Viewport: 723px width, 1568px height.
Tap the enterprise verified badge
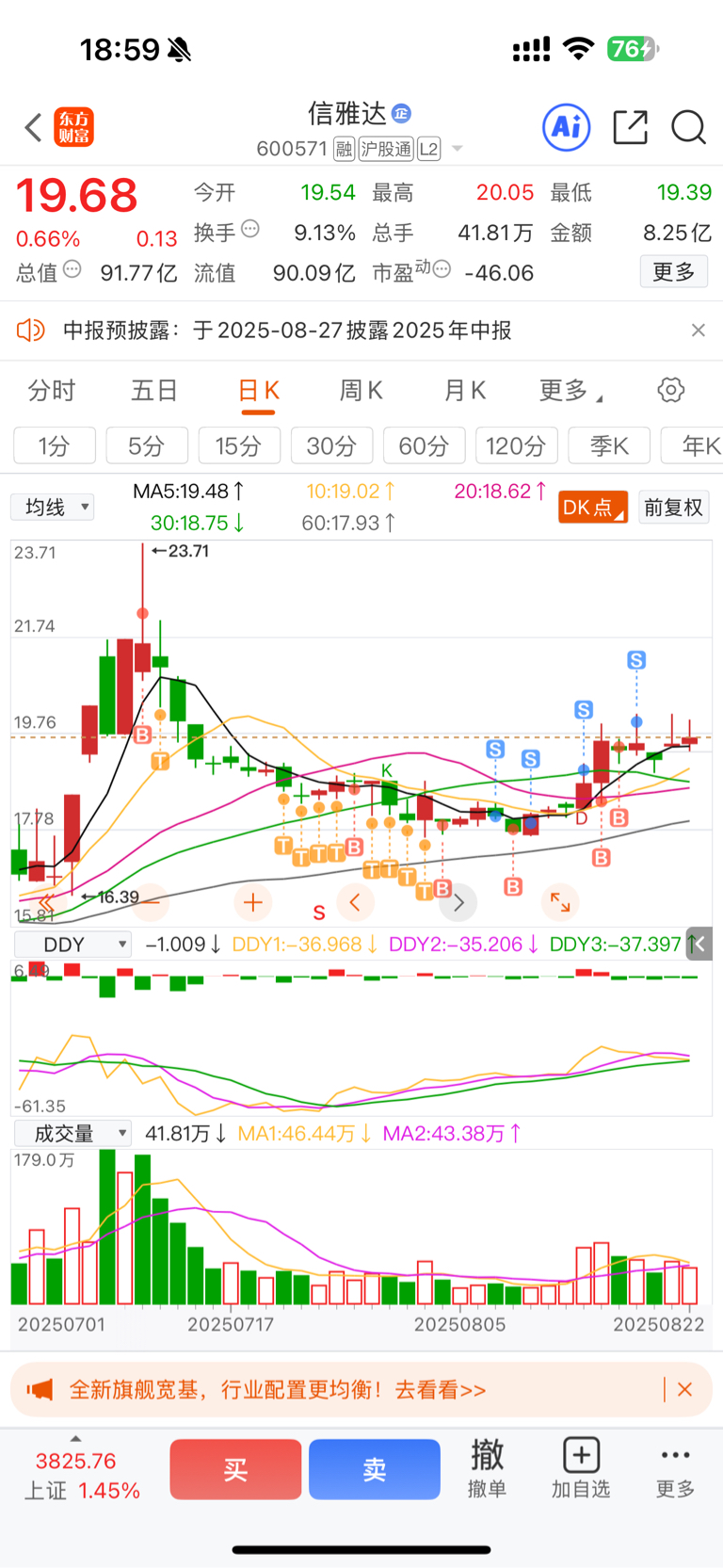(x=401, y=113)
